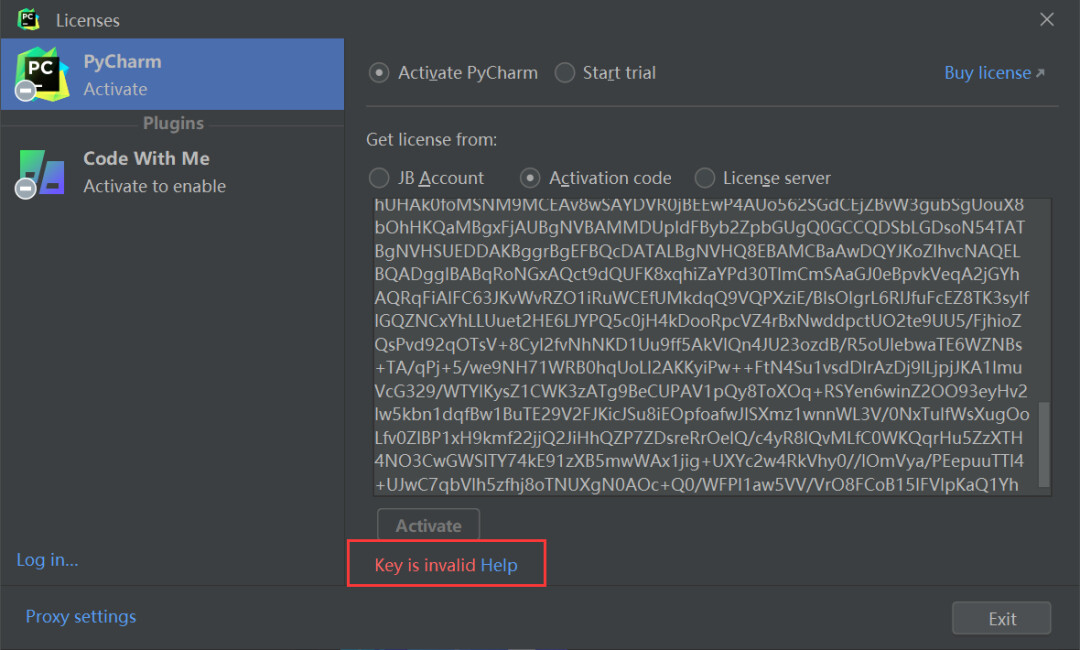The height and width of the screenshot is (650, 1080).
Task: Click the minus badge on Code With Me icon
Action: point(25,188)
